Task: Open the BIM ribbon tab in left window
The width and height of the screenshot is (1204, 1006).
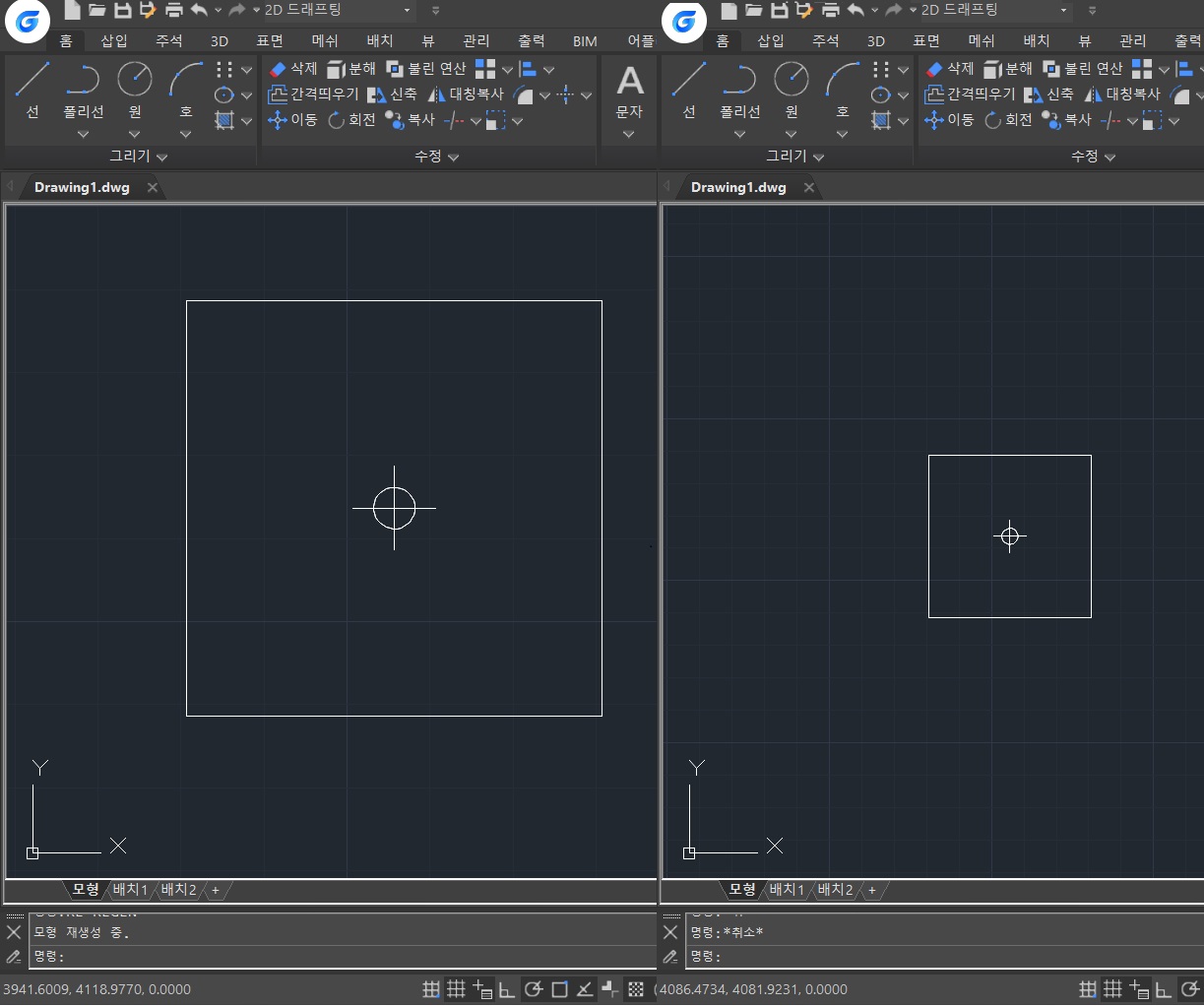Action: coord(585,40)
